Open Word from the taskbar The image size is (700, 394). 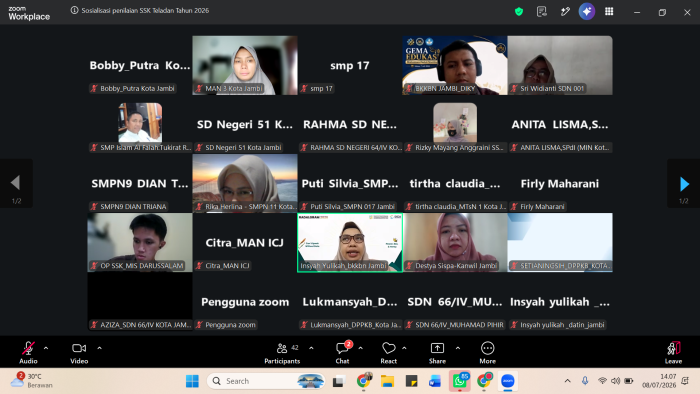(435, 381)
